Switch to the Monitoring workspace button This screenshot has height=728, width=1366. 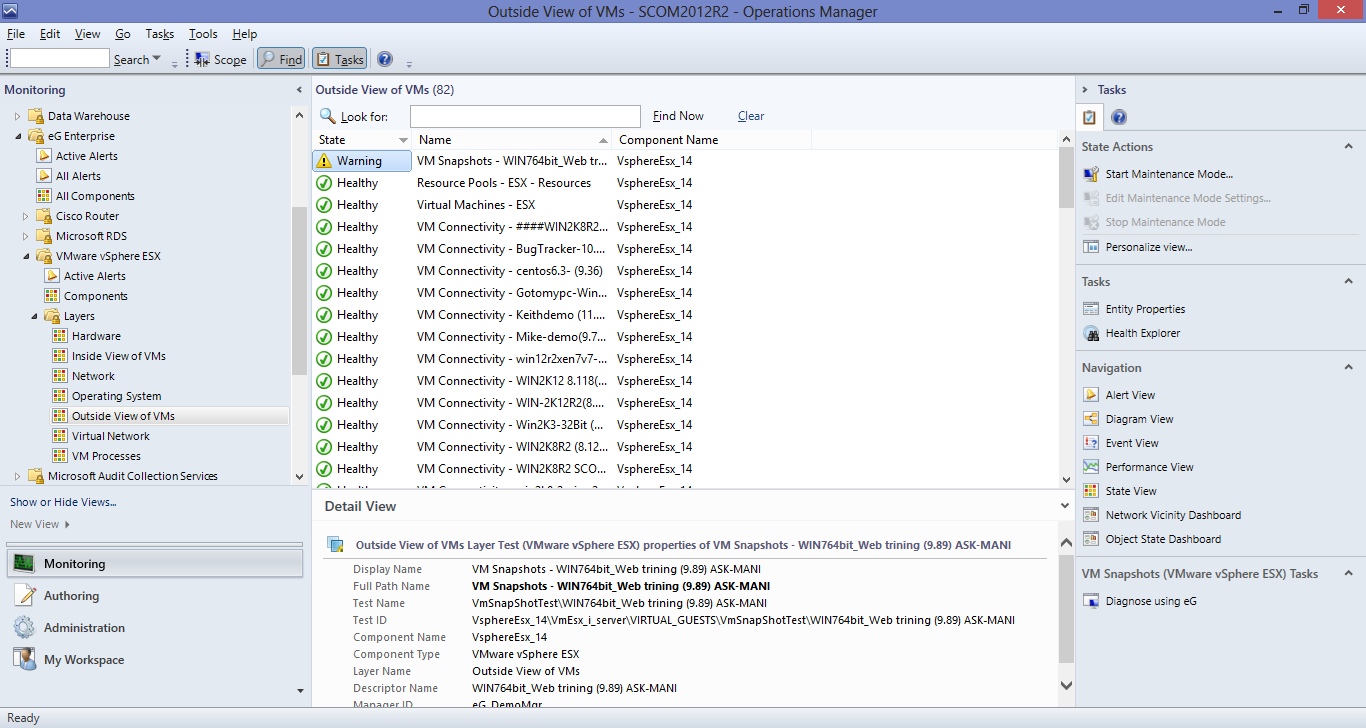(x=154, y=564)
